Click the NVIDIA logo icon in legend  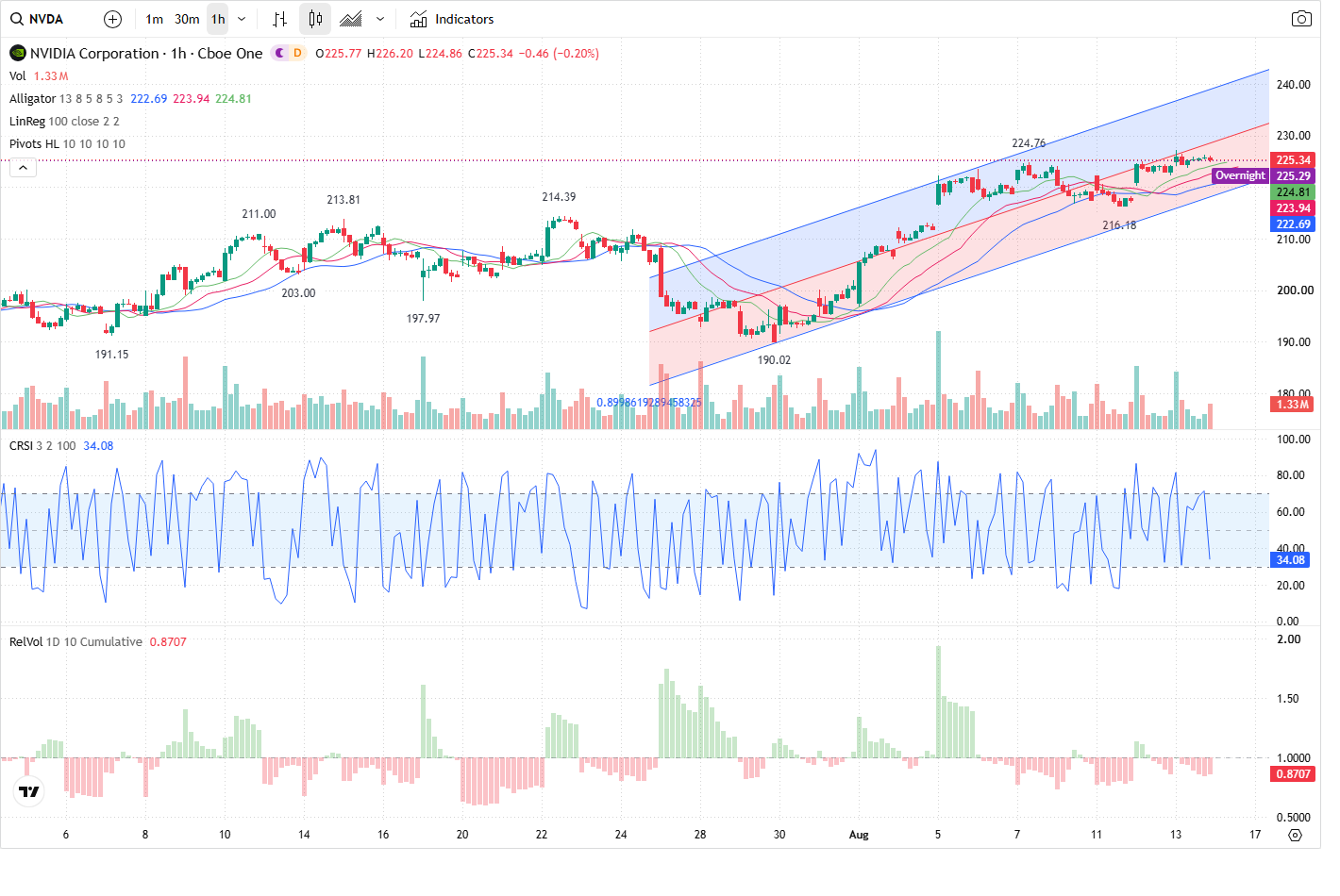coord(18,54)
